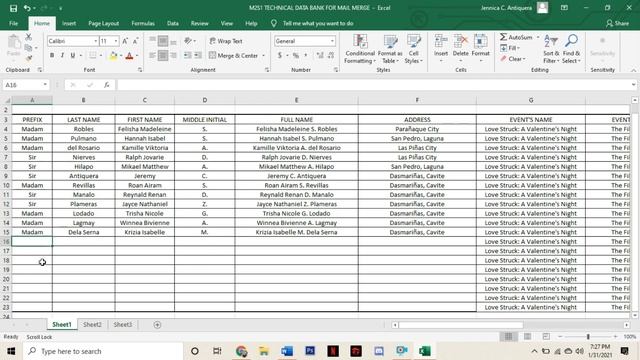
Task: Decrease font size with the smaller A
Action: (x=136, y=41)
